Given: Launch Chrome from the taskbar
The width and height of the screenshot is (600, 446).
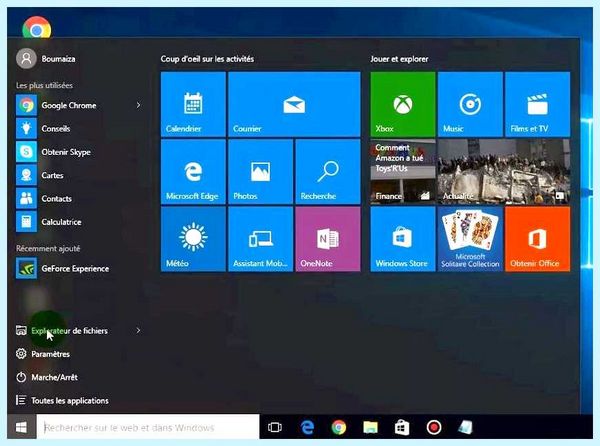Looking at the screenshot, I should (x=339, y=427).
